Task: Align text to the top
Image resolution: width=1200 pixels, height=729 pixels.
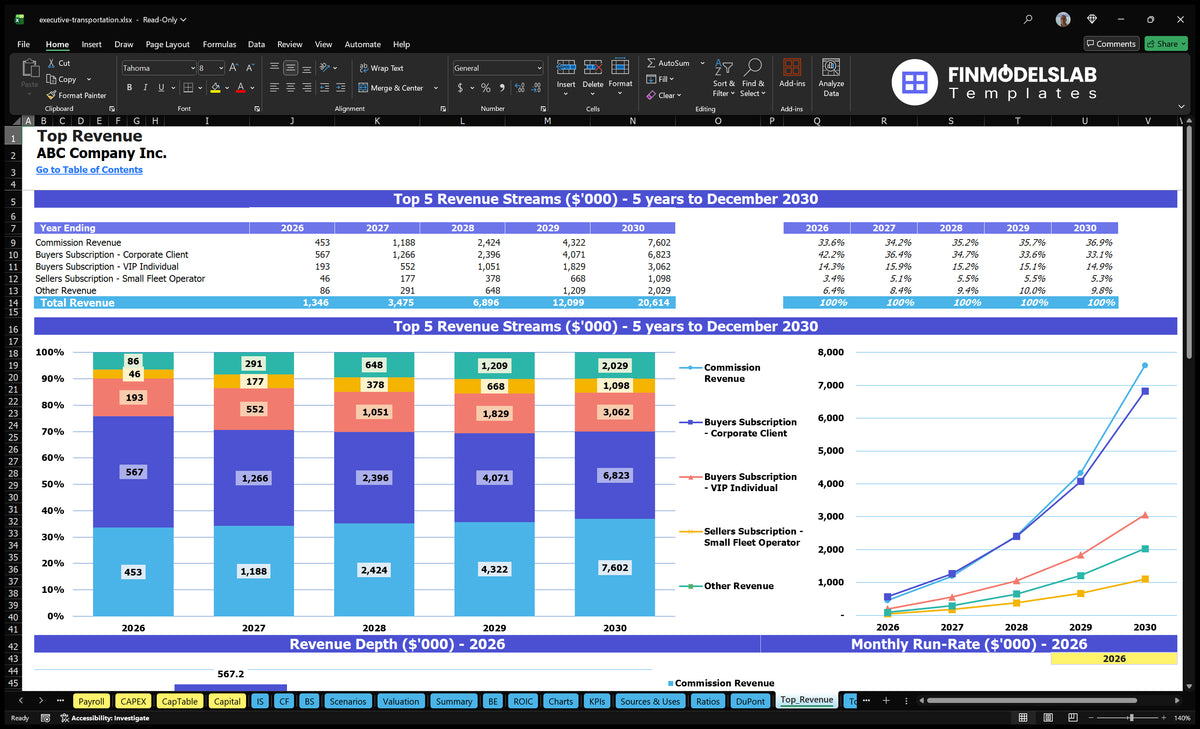Action: (274, 68)
